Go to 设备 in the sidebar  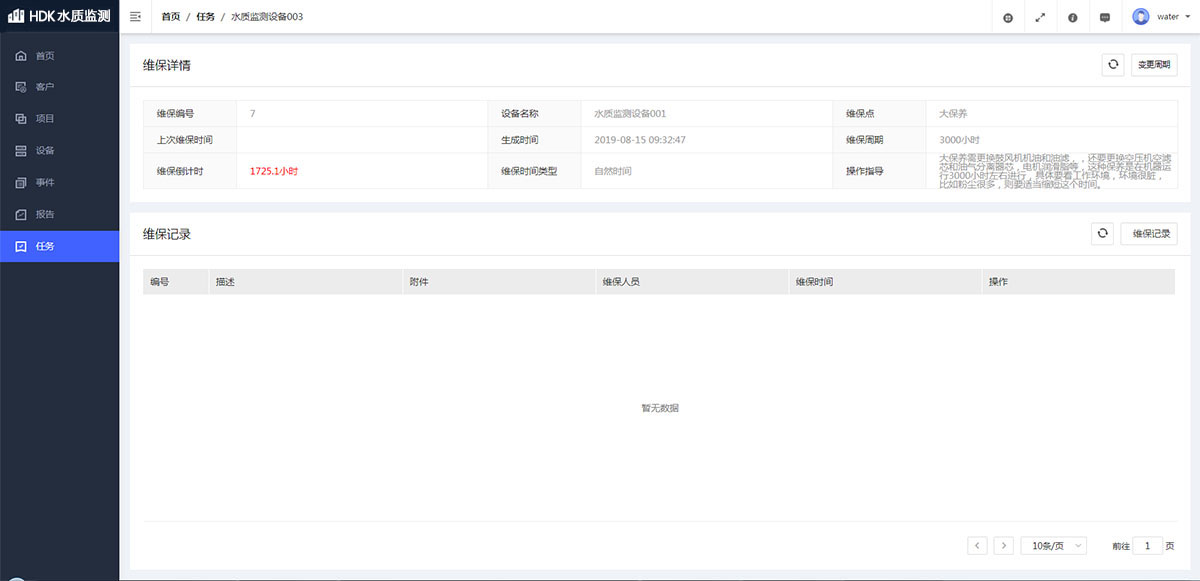(x=45, y=151)
